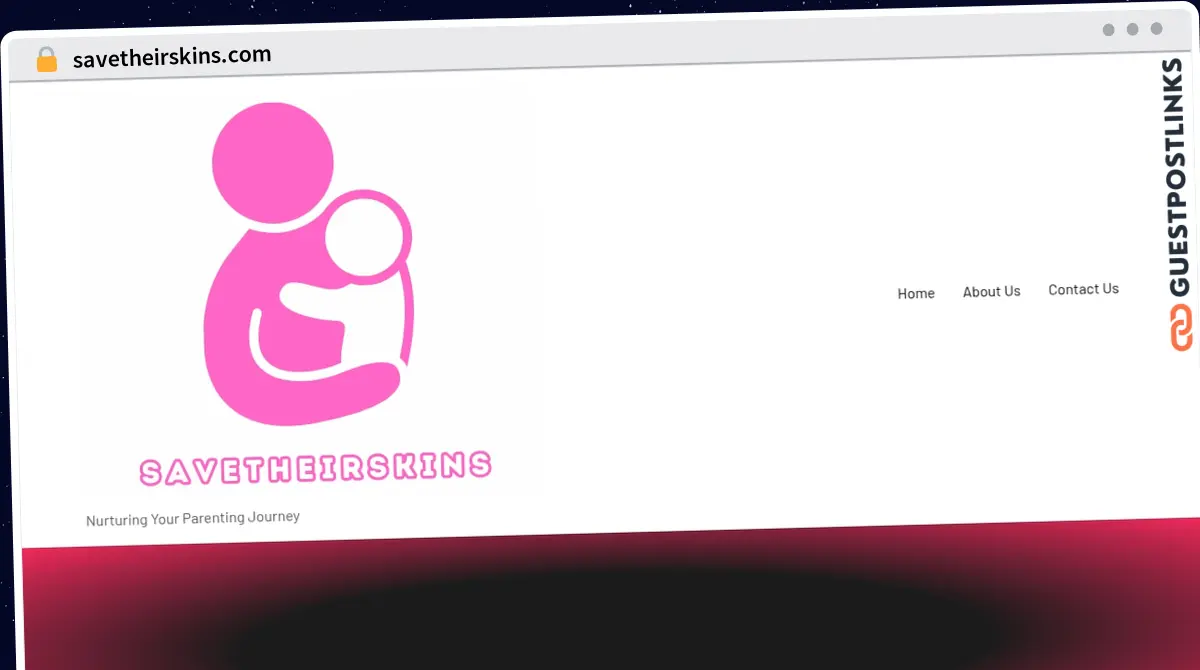1200x670 pixels.
Task: Click the pink gradient at the banner's left edge
Action: pyautogui.click(x=50, y=600)
